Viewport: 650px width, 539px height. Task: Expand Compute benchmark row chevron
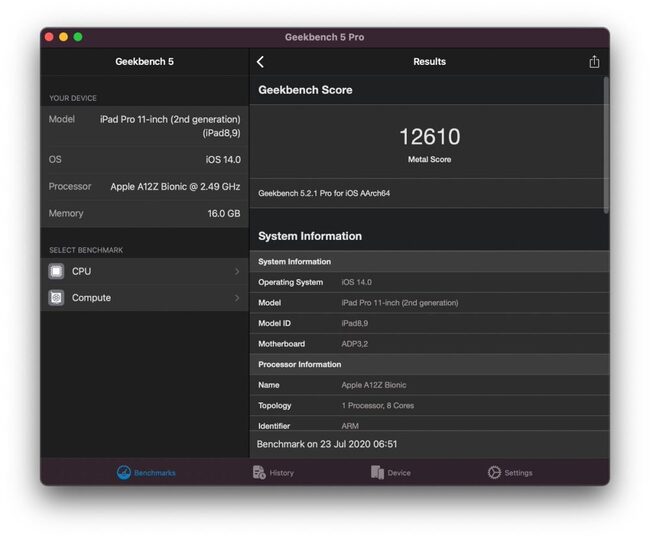click(237, 298)
